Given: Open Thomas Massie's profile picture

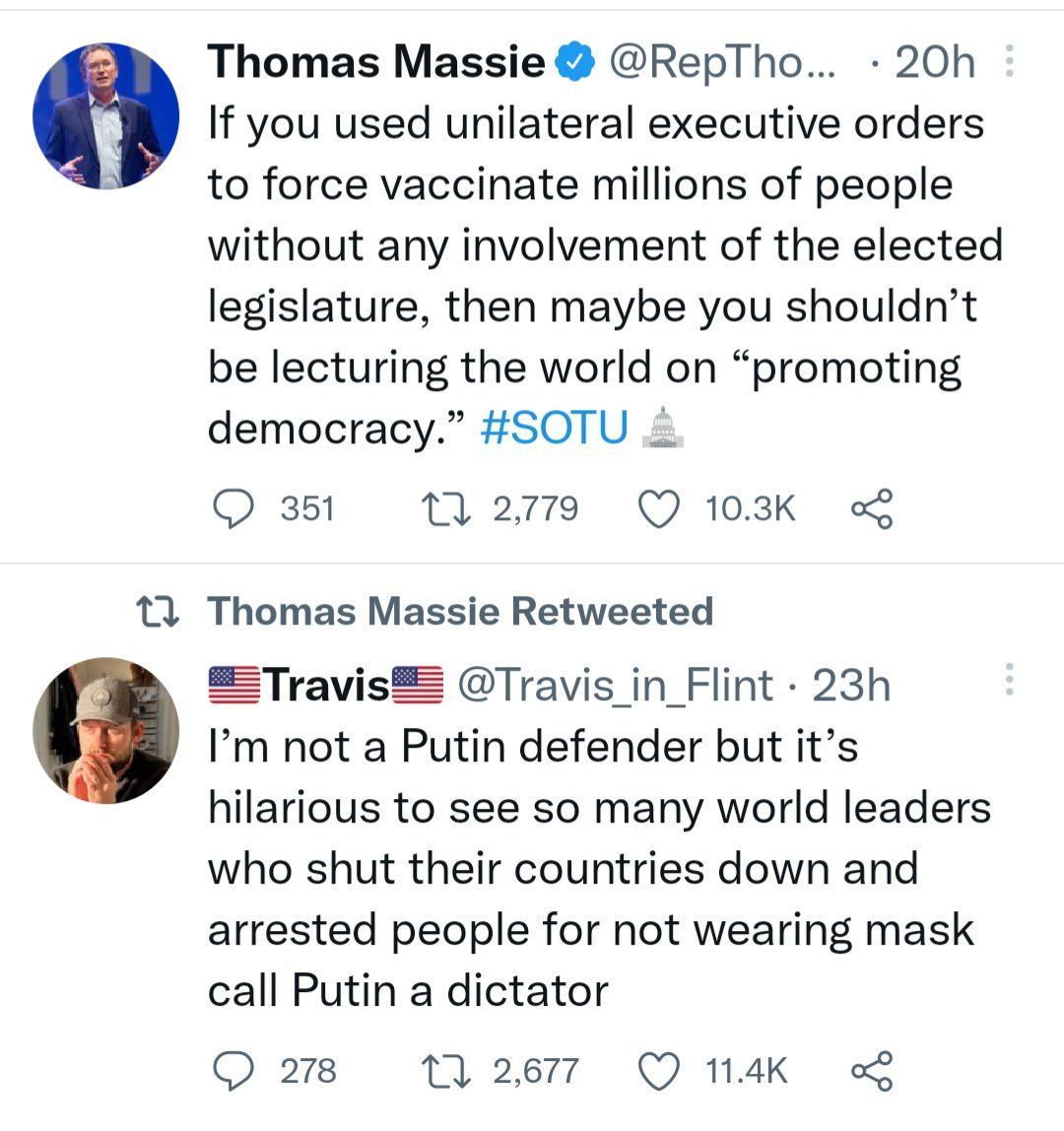Looking at the screenshot, I should [x=106, y=116].
